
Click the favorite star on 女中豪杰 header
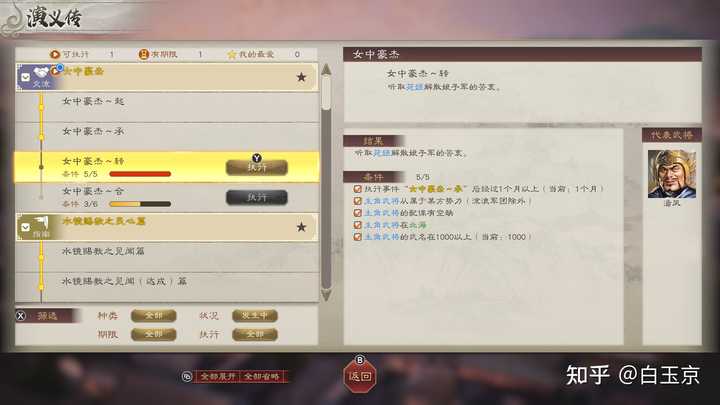tap(301, 77)
